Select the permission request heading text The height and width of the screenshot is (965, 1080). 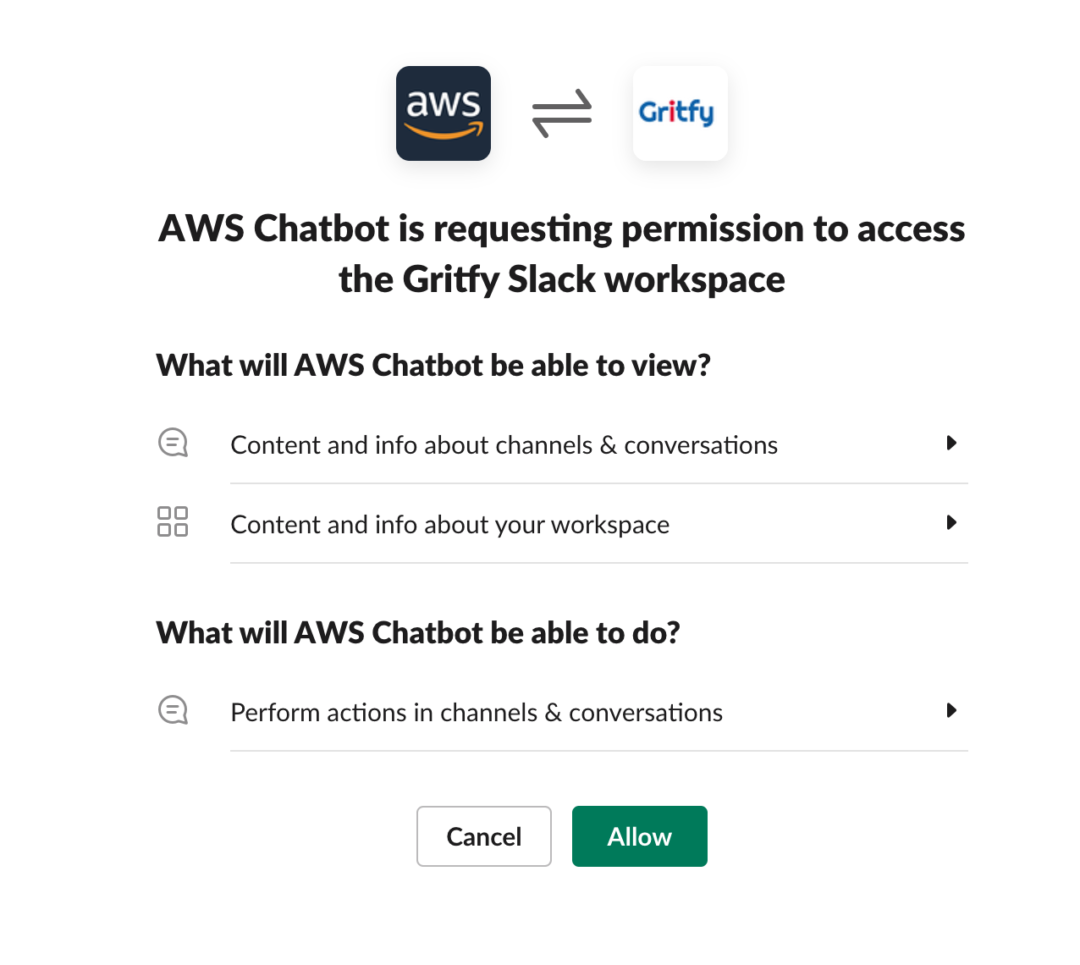(x=561, y=253)
